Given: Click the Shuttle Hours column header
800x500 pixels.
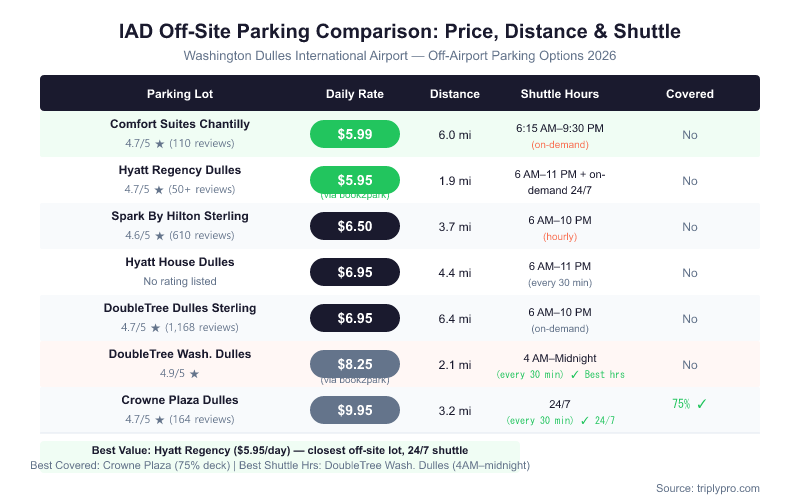Looking at the screenshot, I should (560, 94).
